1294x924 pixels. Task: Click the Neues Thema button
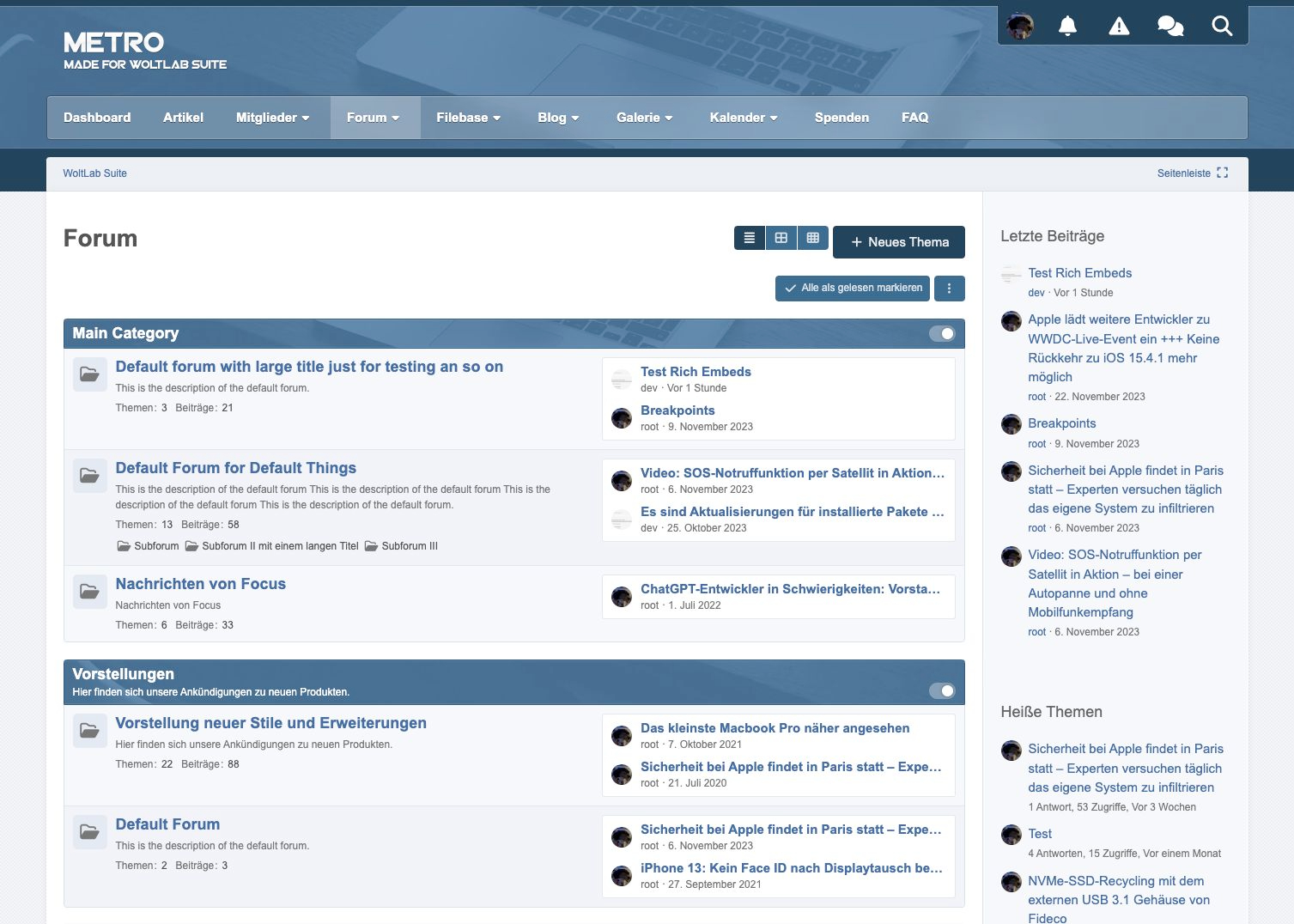(899, 242)
